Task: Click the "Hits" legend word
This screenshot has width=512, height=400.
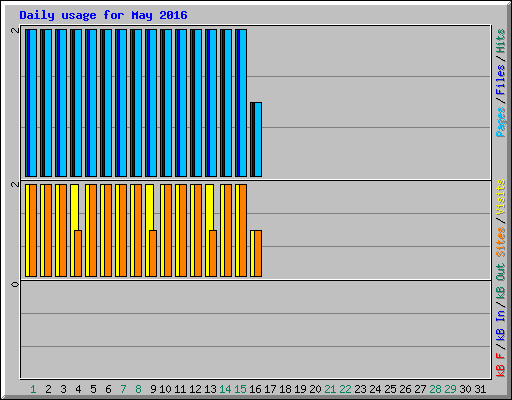Action: (x=500, y=41)
